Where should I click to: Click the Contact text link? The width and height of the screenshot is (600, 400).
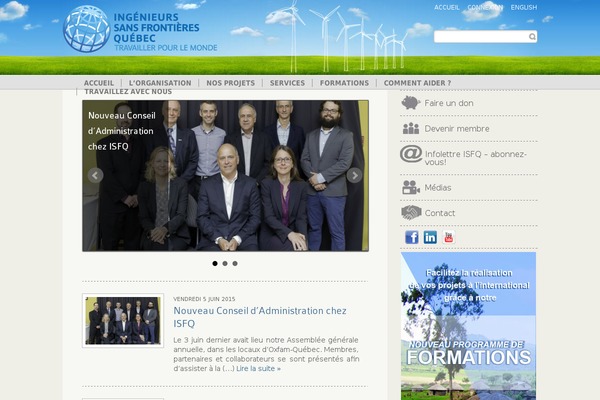[x=440, y=213]
